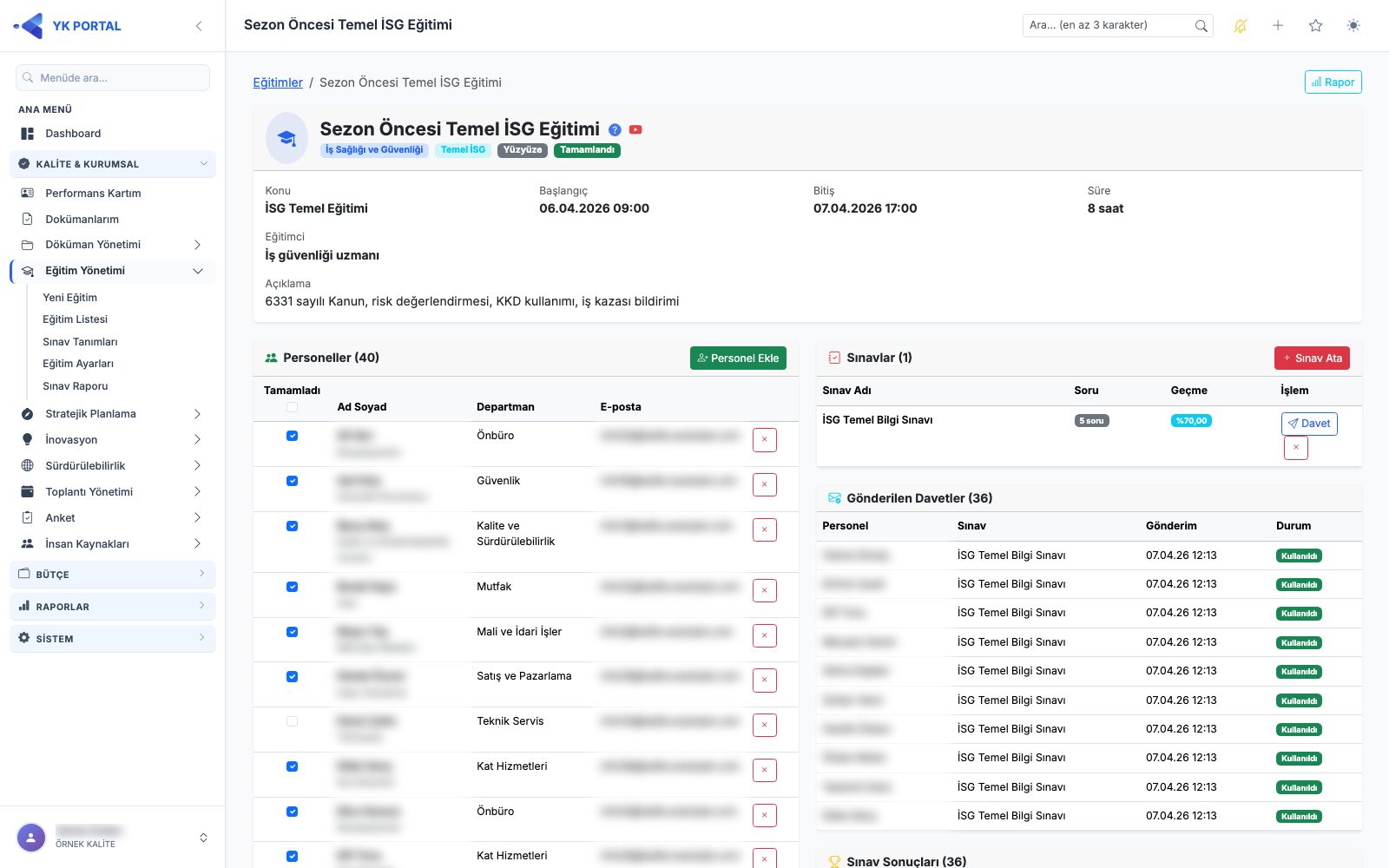Screen dimensions: 1389x868
Task: Follow the Eğitimler breadcrumb link
Action: [x=278, y=82]
